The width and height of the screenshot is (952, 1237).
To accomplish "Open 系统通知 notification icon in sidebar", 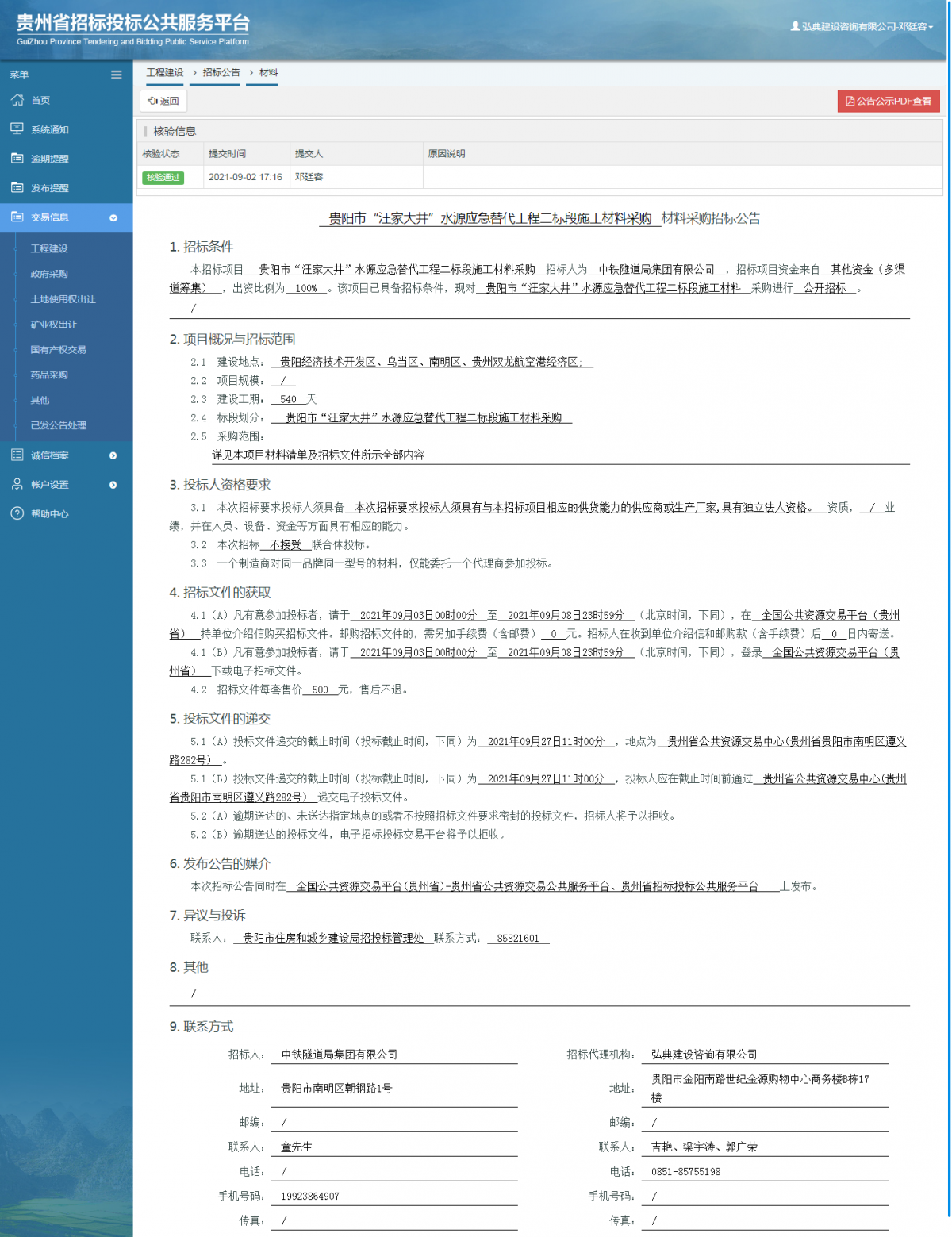I will pyautogui.click(x=17, y=129).
